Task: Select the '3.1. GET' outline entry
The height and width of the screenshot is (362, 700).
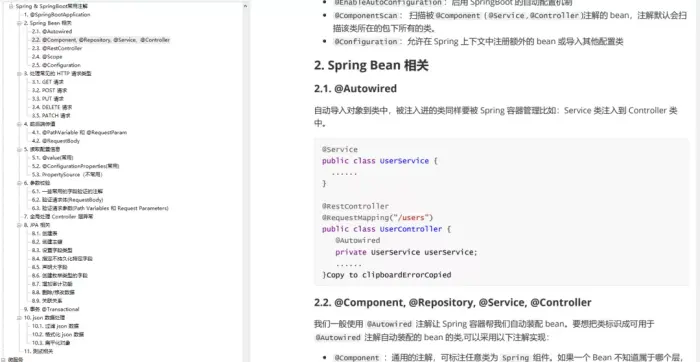Action: (48, 82)
